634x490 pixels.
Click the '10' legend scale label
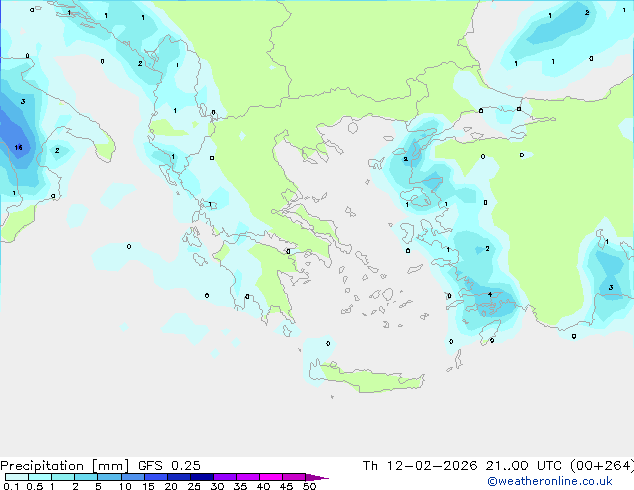click(x=125, y=486)
